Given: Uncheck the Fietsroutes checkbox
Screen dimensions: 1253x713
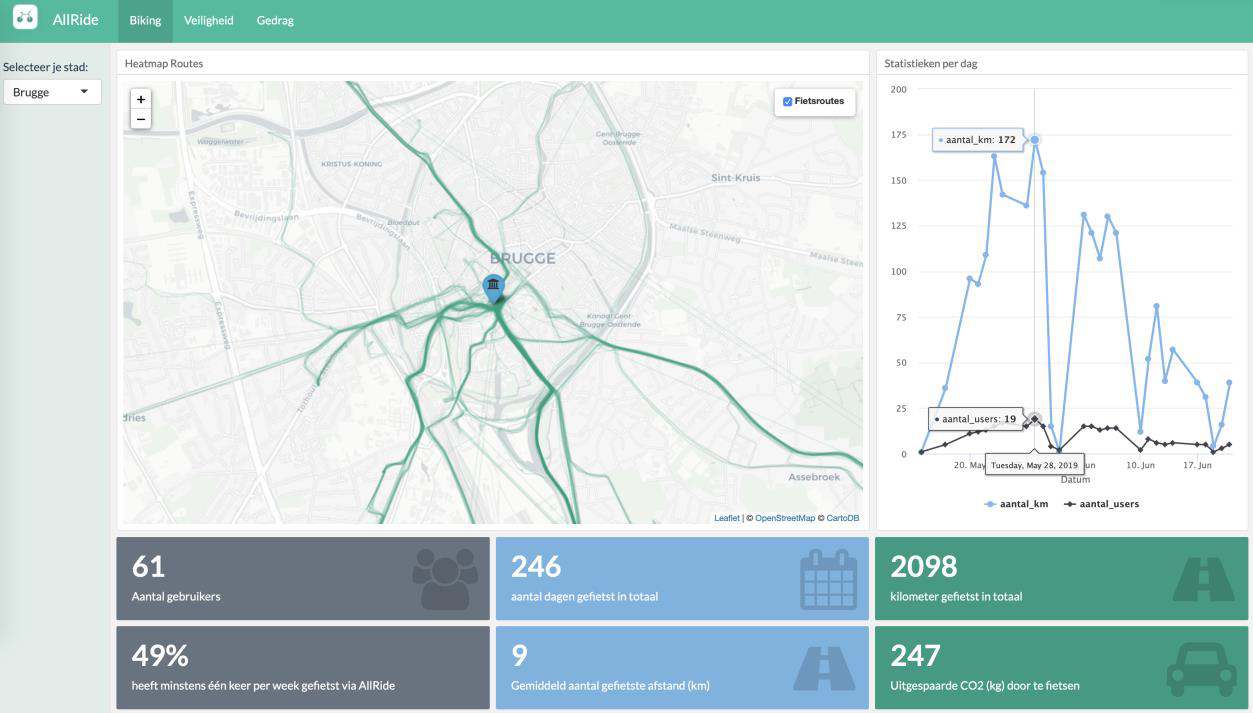Looking at the screenshot, I should (x=788, y=101).
